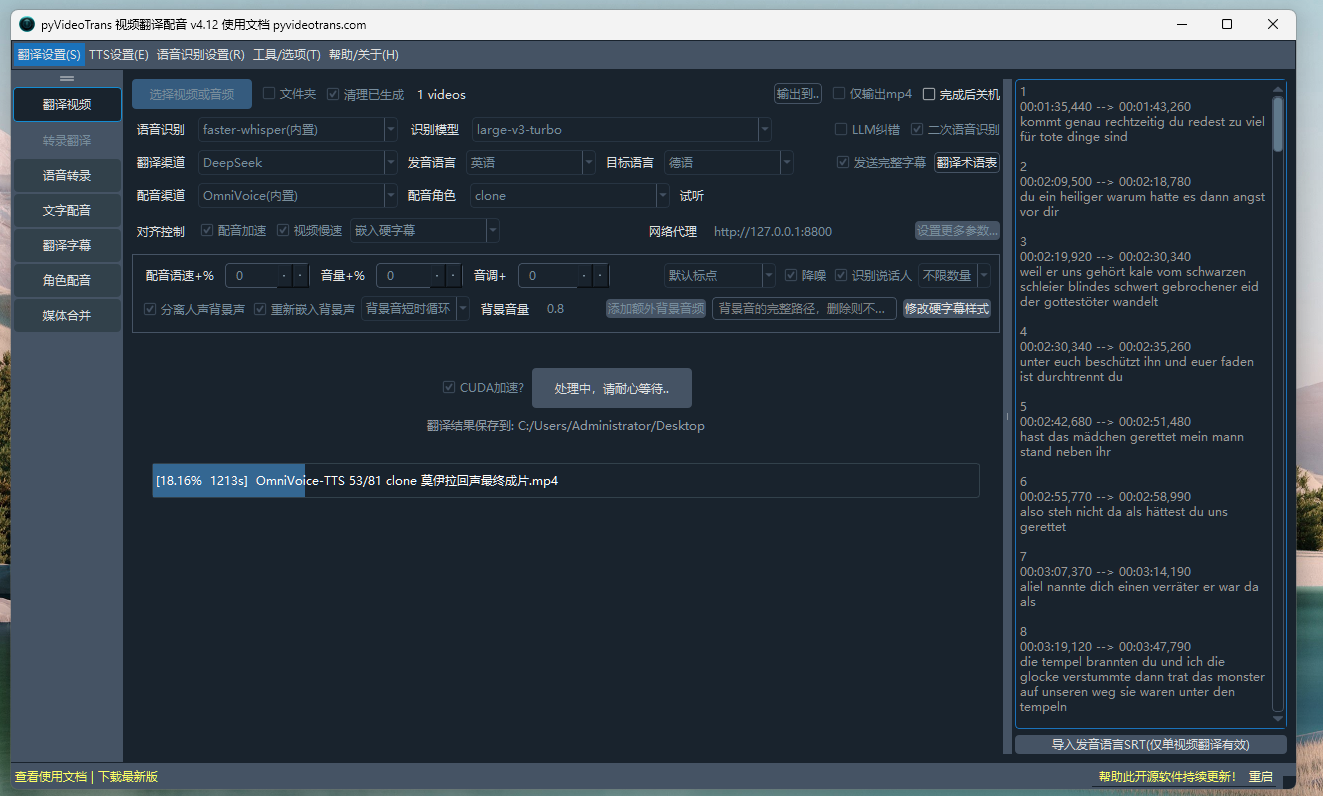
Task: Click the 输出到.. button
Action: 798,94
